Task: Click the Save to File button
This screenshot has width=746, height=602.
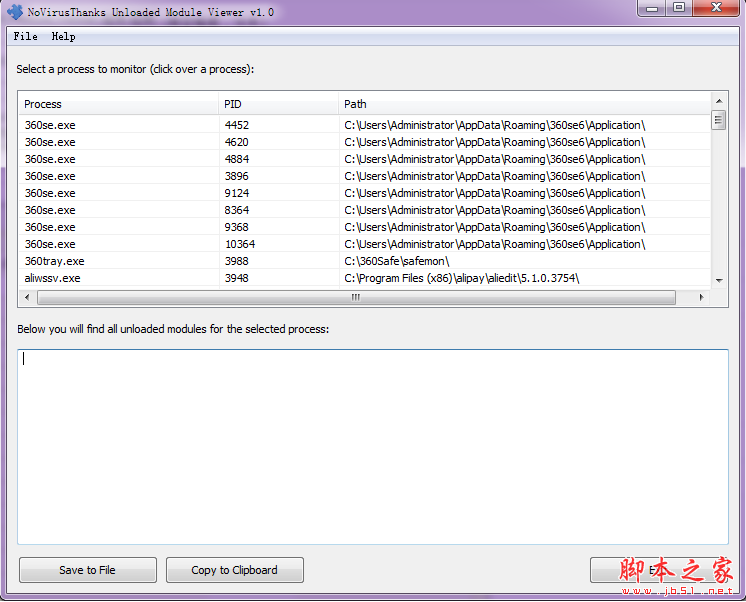Action: coord(88,570)
